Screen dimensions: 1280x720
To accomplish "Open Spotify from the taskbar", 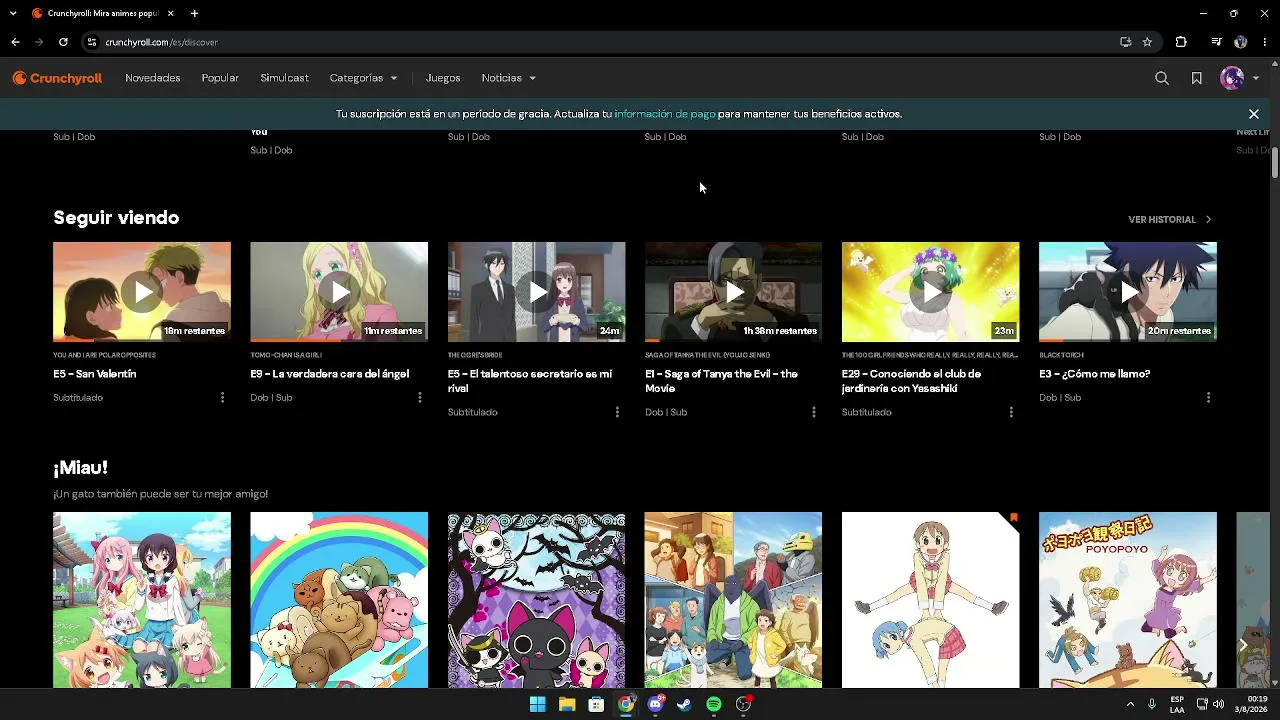I will [x=714, y=704].
